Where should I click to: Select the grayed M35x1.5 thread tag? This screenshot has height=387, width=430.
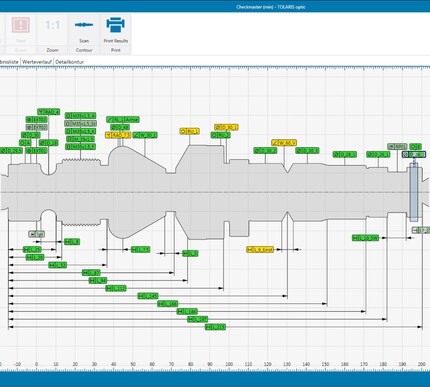(80, 123)
